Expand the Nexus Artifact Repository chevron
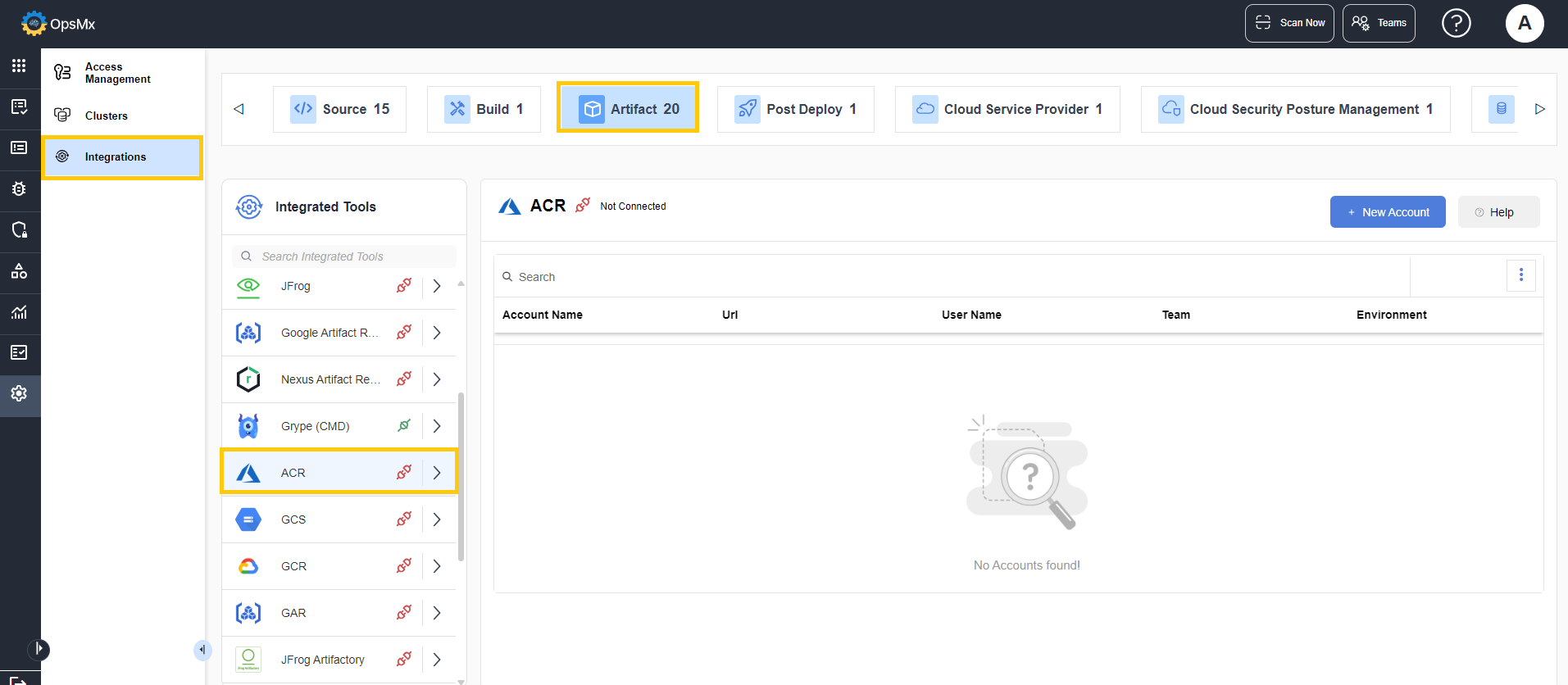 [x=437, y=379]
